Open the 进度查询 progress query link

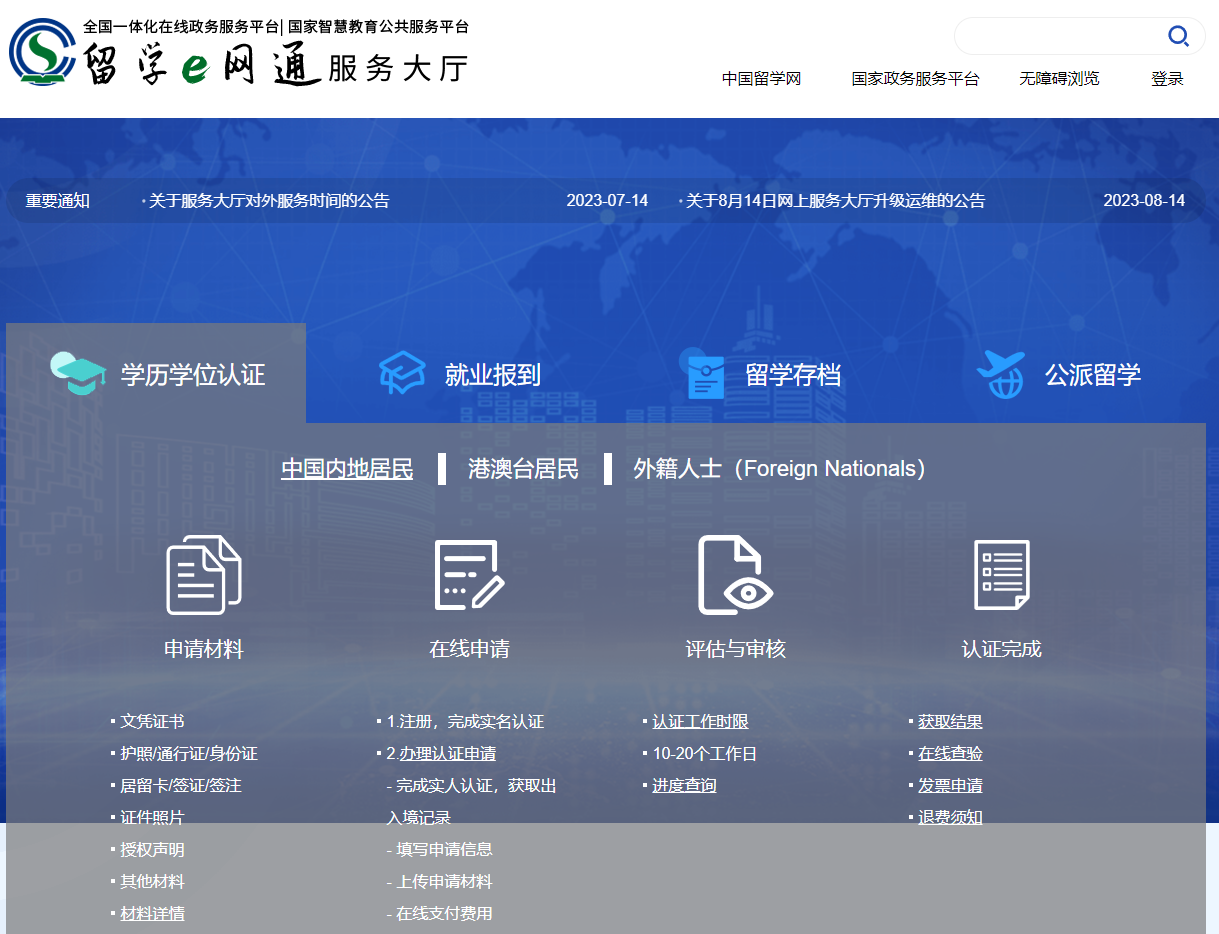pyautogui.click(x=684, y=786)
